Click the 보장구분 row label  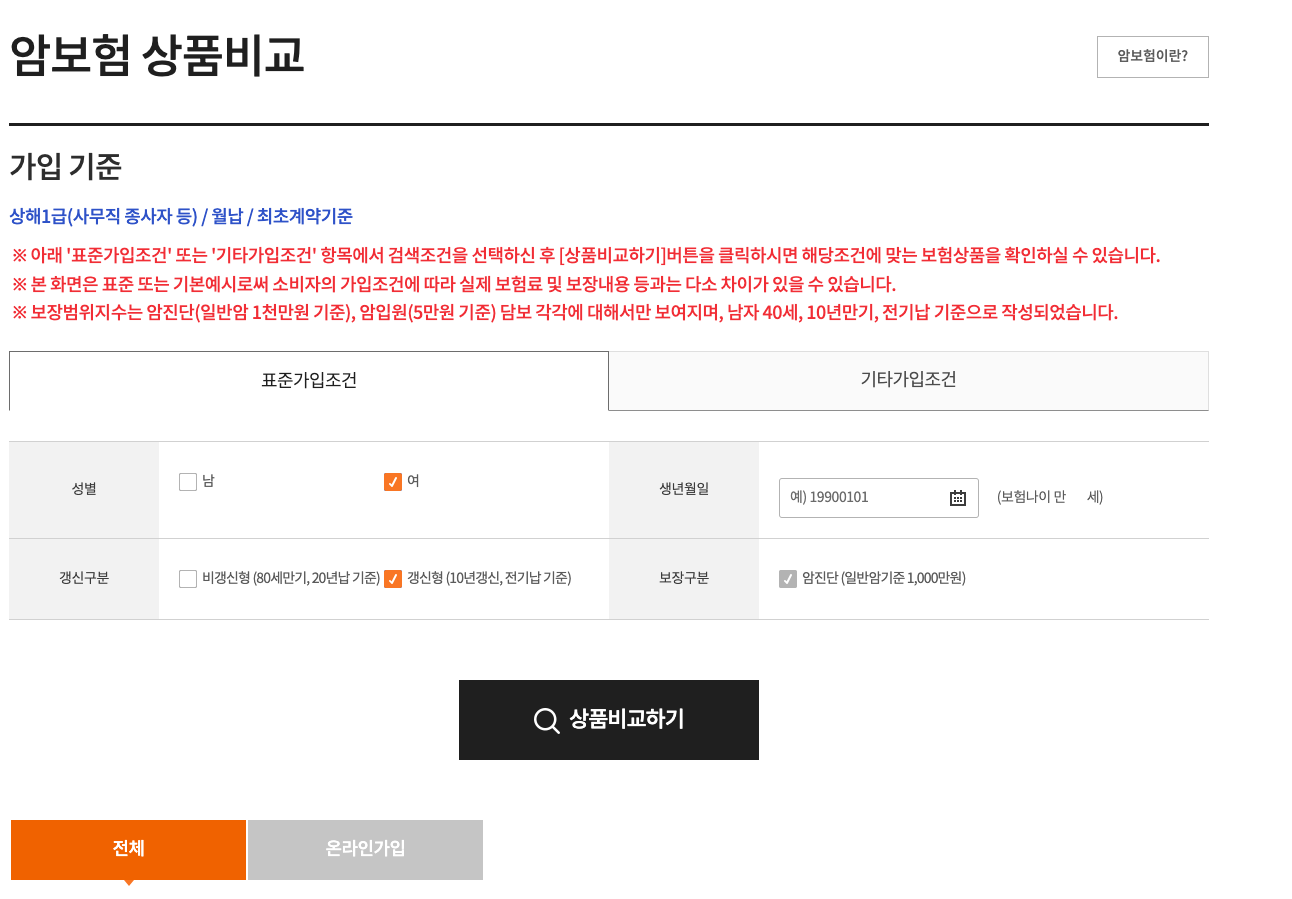(684, 579)
